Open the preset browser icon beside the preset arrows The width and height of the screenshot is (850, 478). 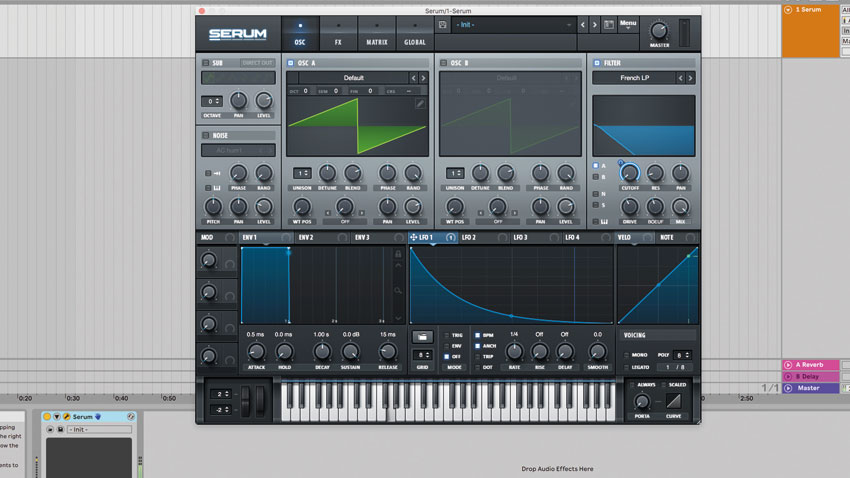point(609,25)
